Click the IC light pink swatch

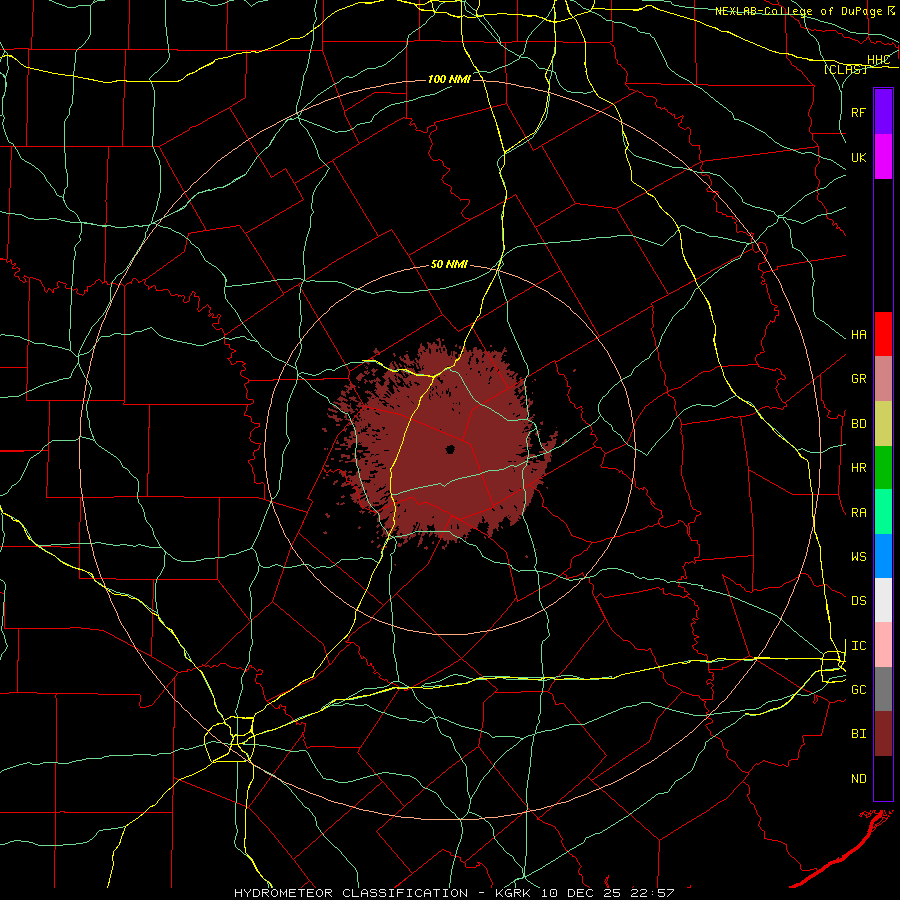(883, 645)
